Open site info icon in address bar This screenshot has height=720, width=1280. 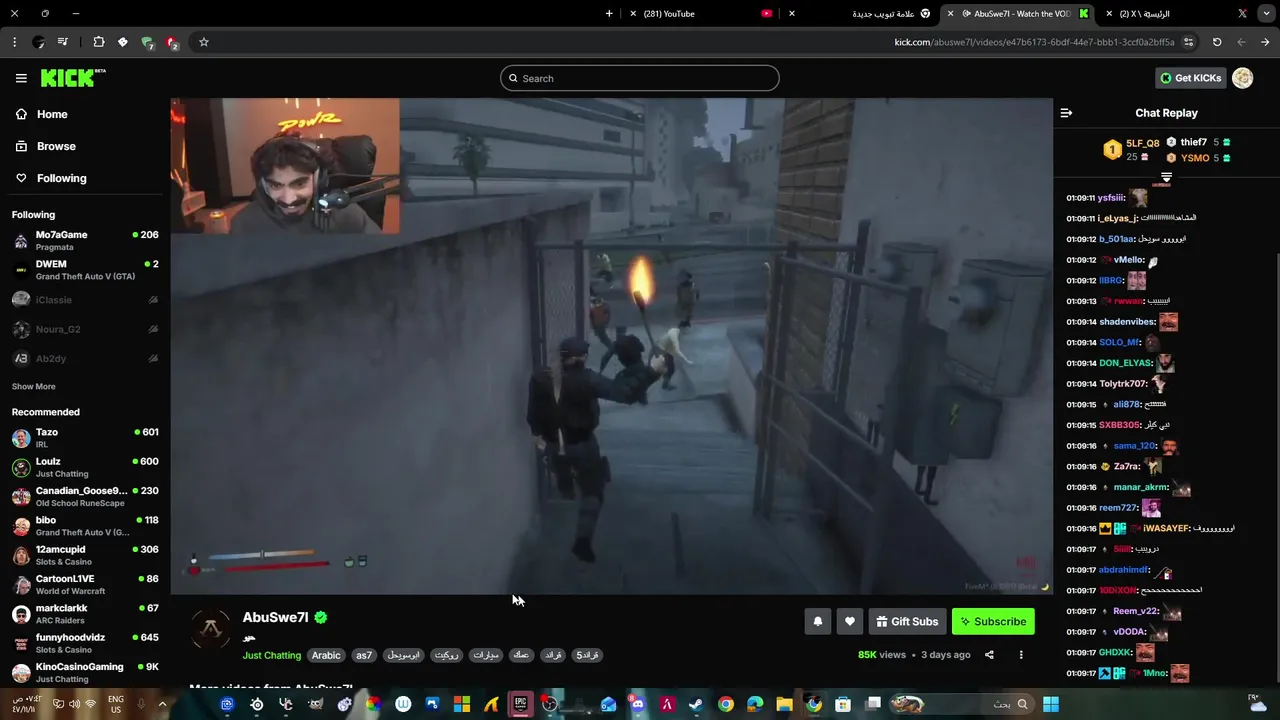tap(1188, 42)
